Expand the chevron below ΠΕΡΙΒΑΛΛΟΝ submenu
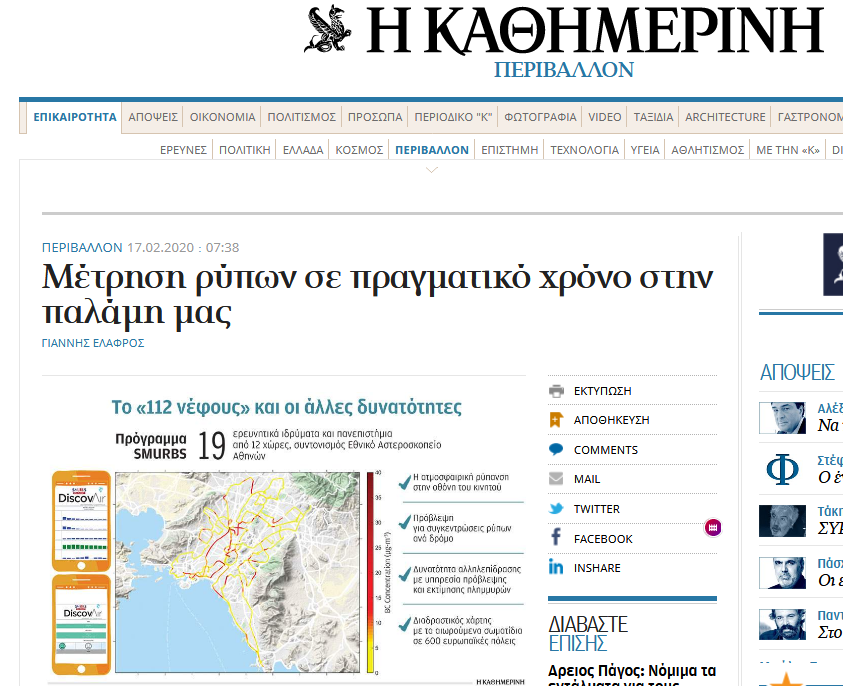 tap(432, 170)
